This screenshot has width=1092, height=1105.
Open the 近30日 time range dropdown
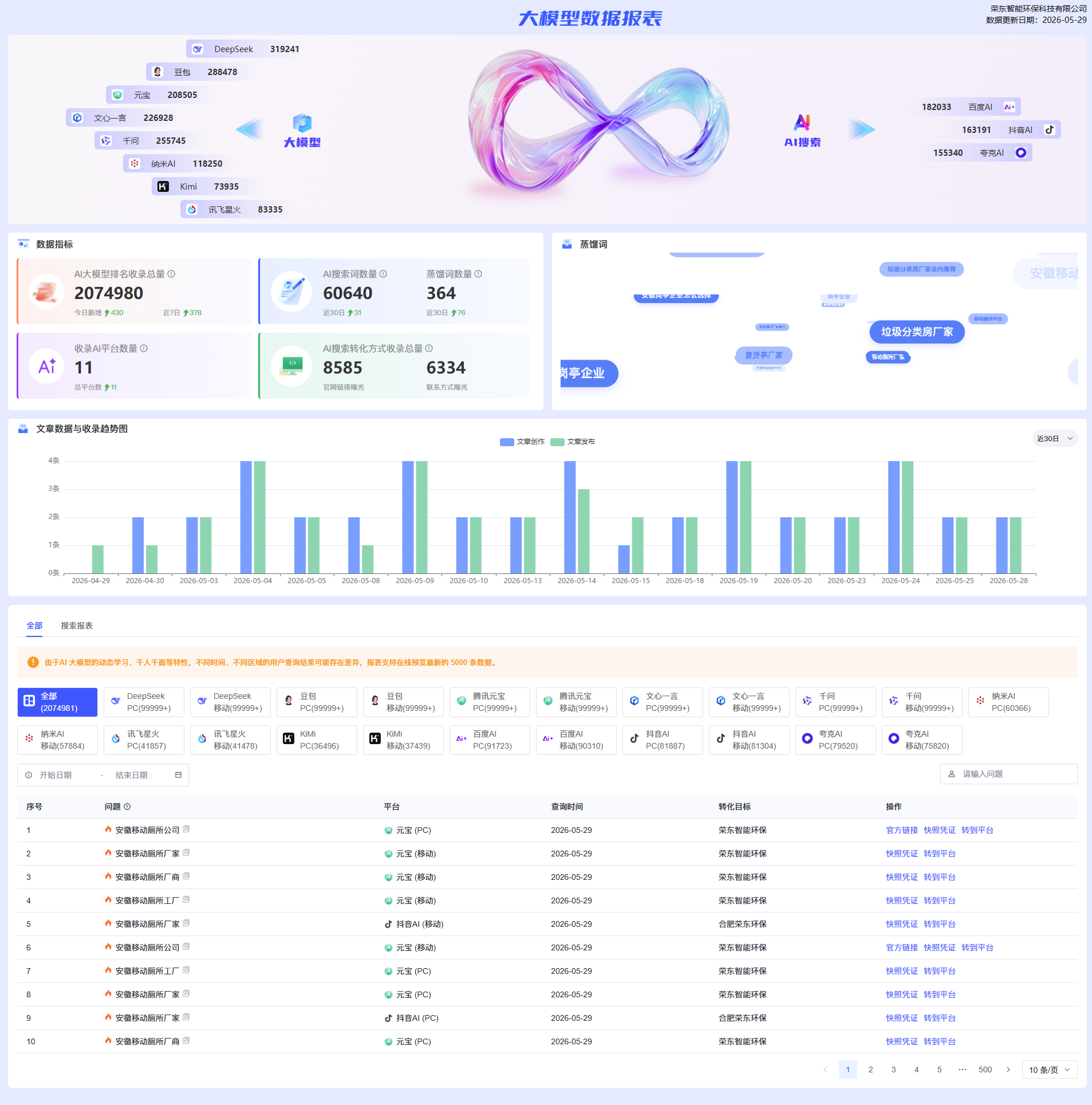point(1055,439)
